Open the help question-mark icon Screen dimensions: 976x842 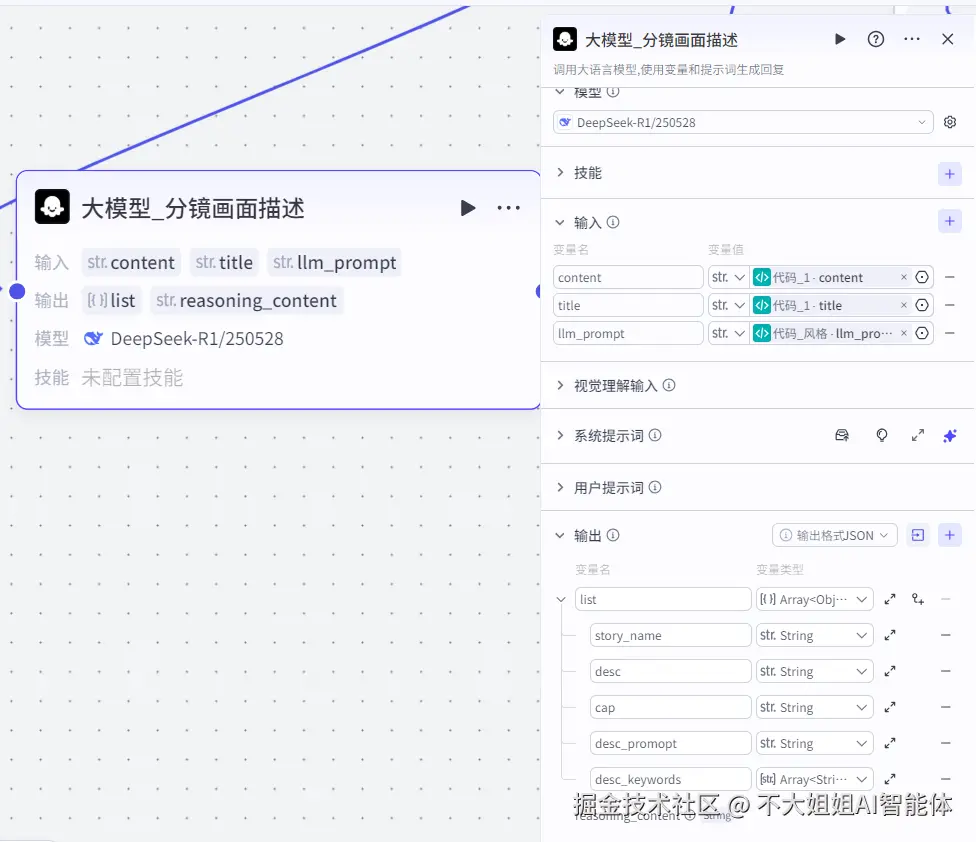(x=875, y=39)
